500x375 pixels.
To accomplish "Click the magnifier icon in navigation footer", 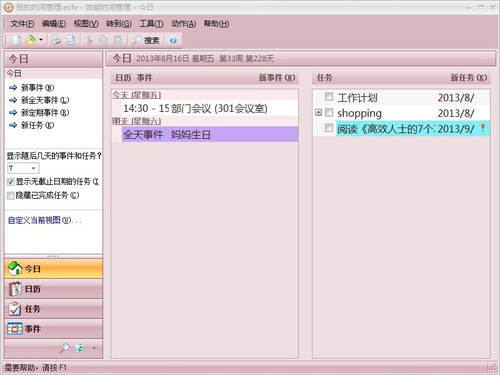I will 64,348.
